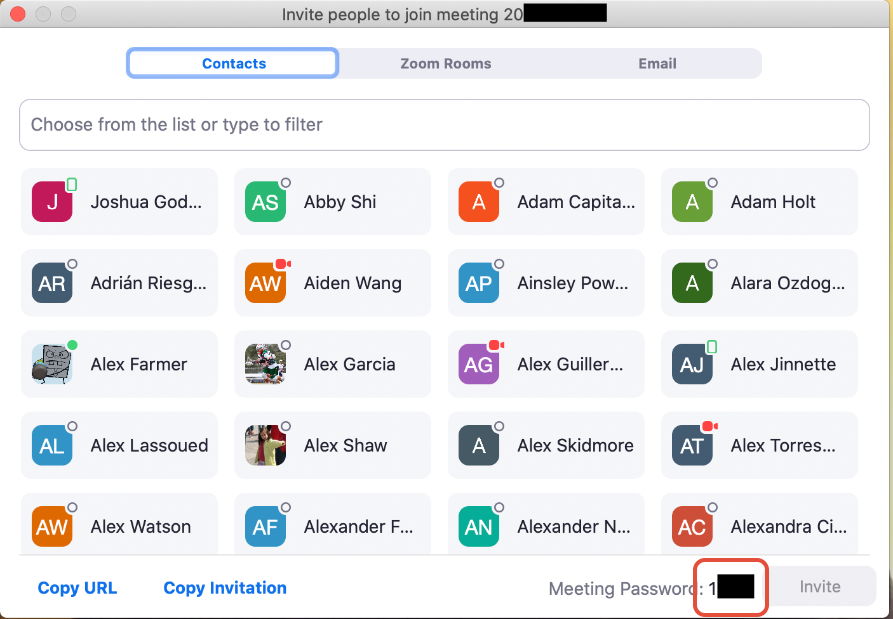Select the name Abby Shi
893x619 pixels.
(x=340, y=202)
